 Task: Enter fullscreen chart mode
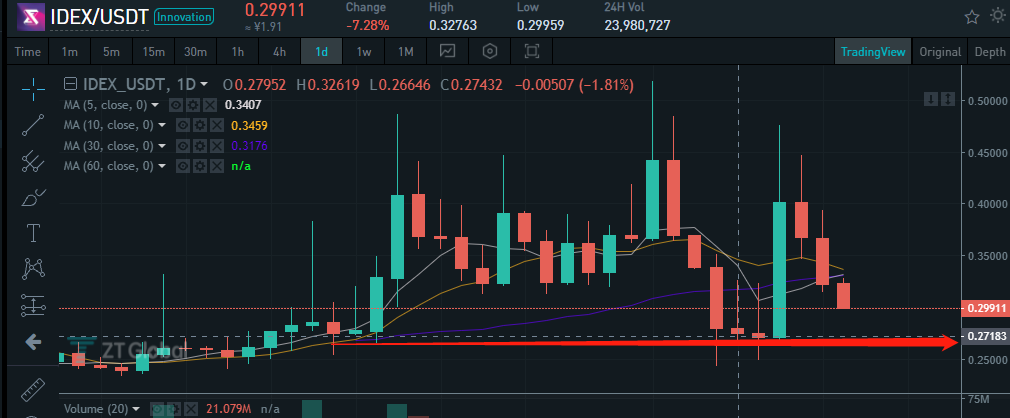532,52
